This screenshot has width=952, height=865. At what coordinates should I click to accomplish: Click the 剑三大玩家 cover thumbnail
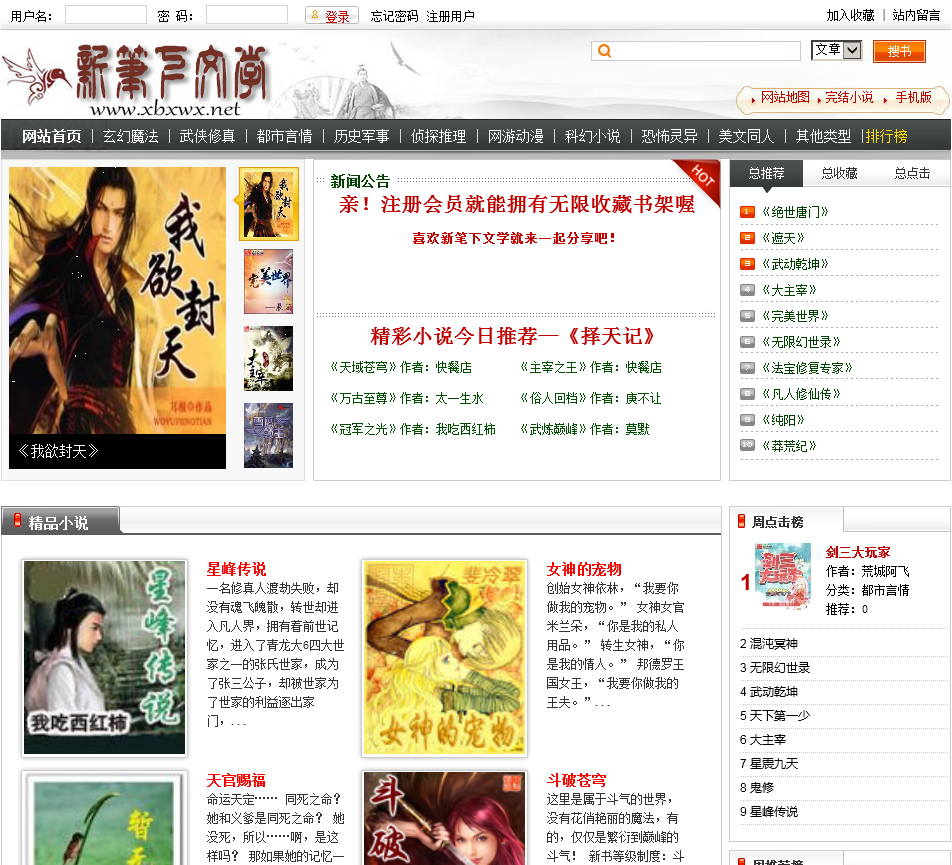click(x=783, y=575)
